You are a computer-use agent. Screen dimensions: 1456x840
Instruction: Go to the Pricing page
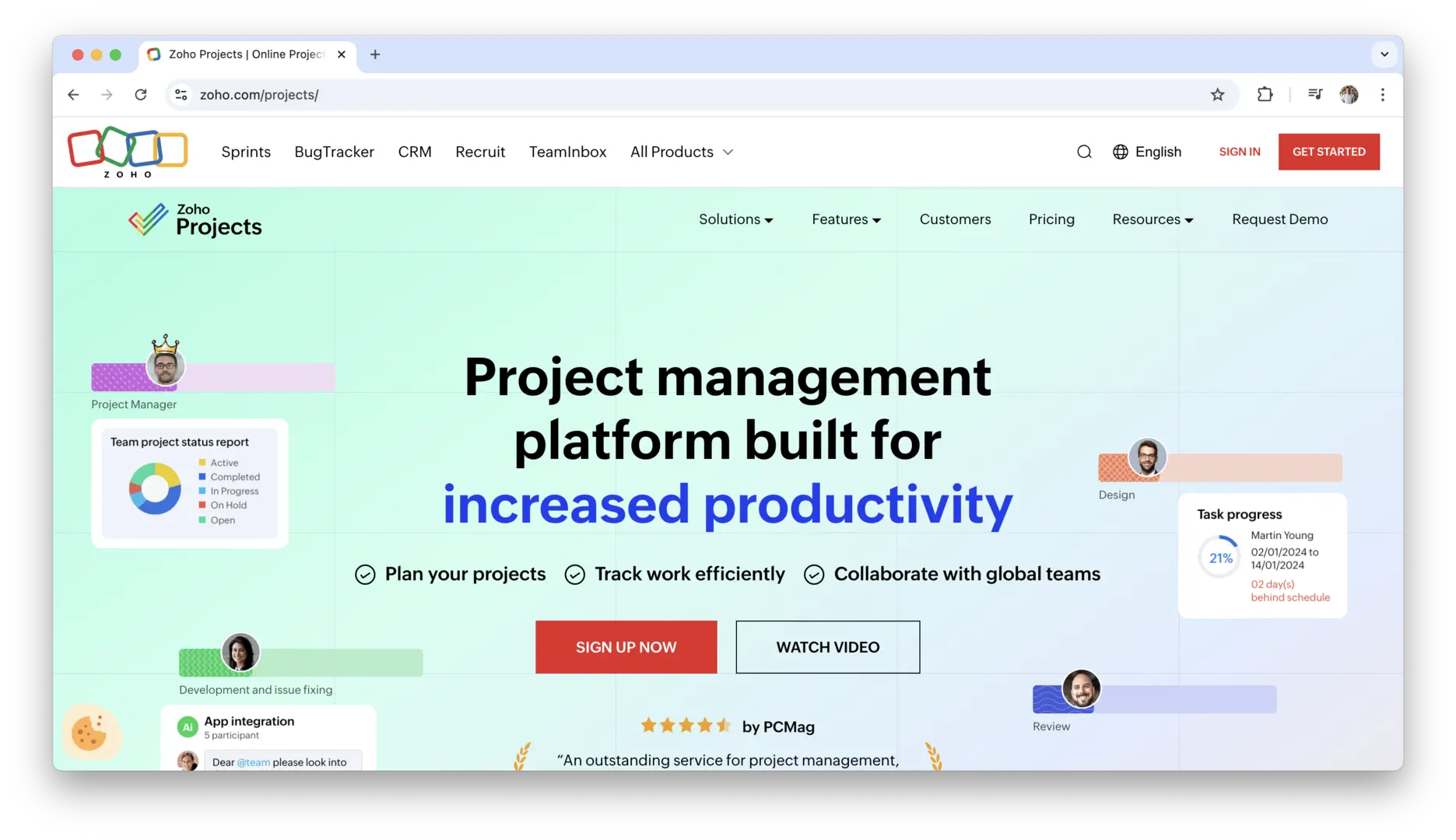[x=1051, y=219]
